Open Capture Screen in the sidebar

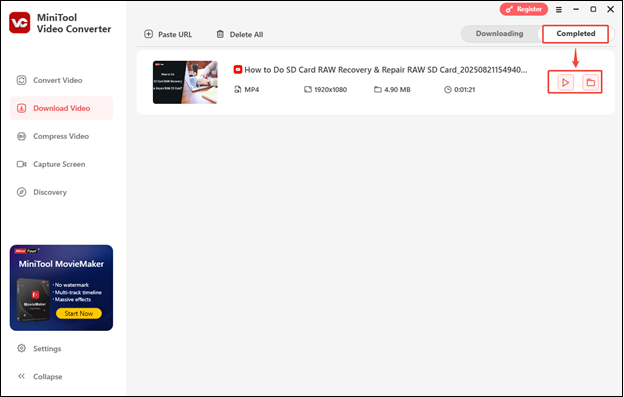pyautogui.click(x=61, y=164)
